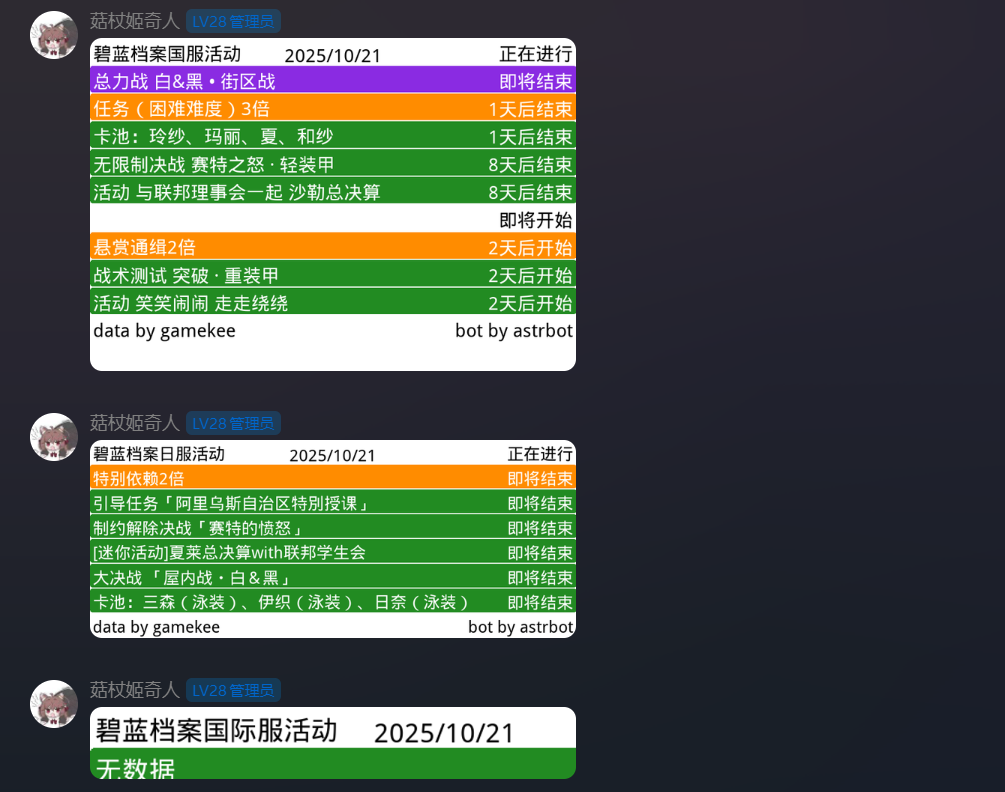The image size is (1005, 792).
Task: Select the 引导任务「阿里乌斯自治区特別授课」 row
Action: (333, 502)
